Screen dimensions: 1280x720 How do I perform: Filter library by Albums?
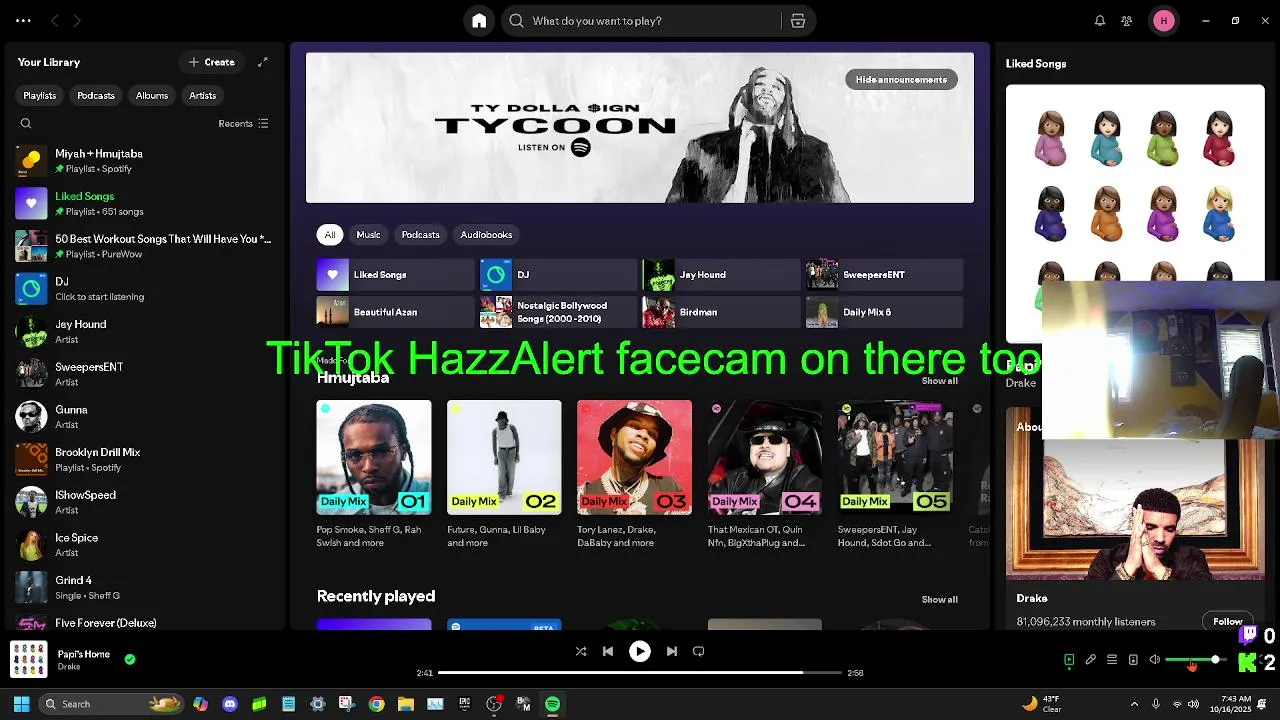point(152,96)
